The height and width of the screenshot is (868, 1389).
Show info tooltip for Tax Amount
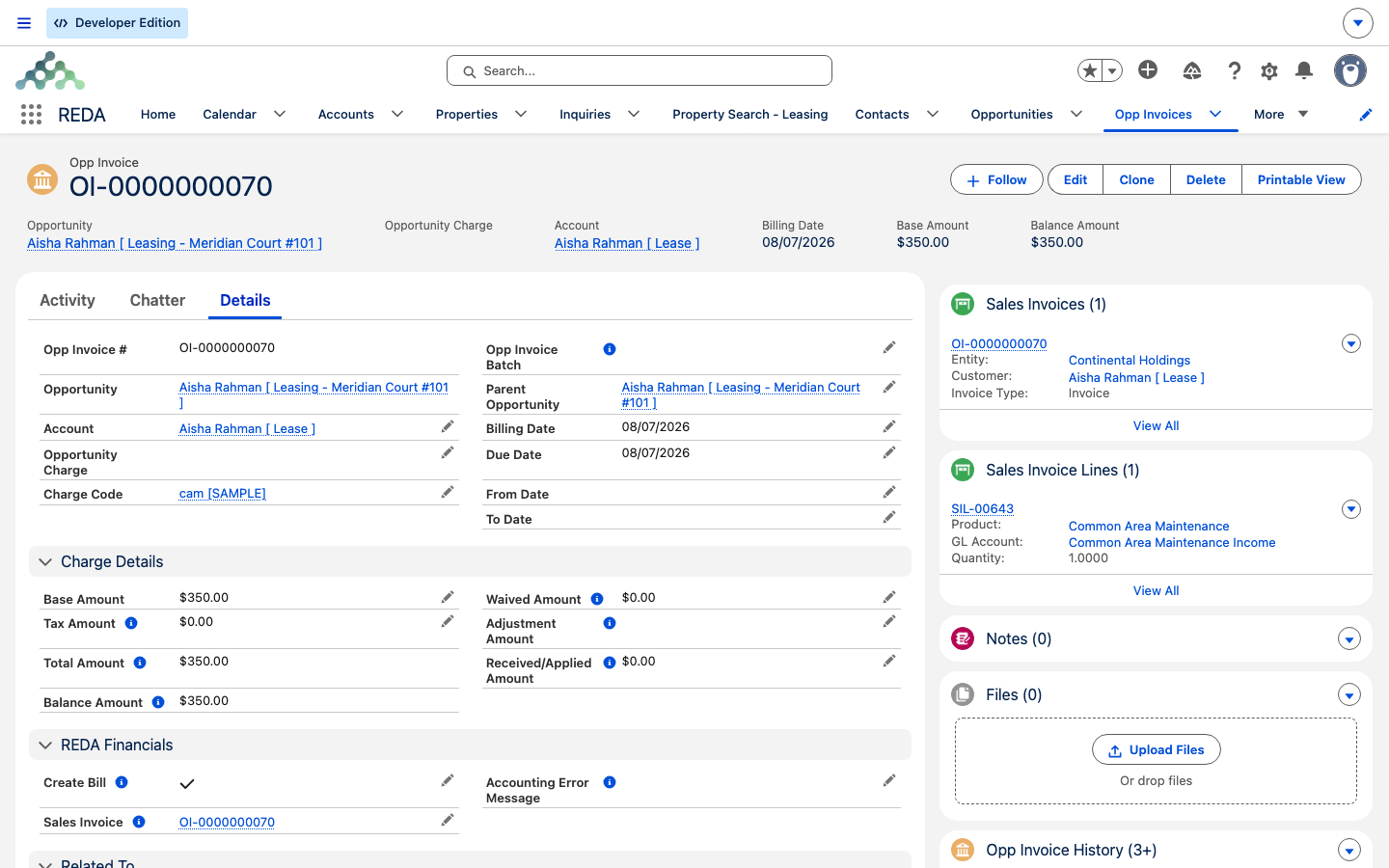click(131, 623)
